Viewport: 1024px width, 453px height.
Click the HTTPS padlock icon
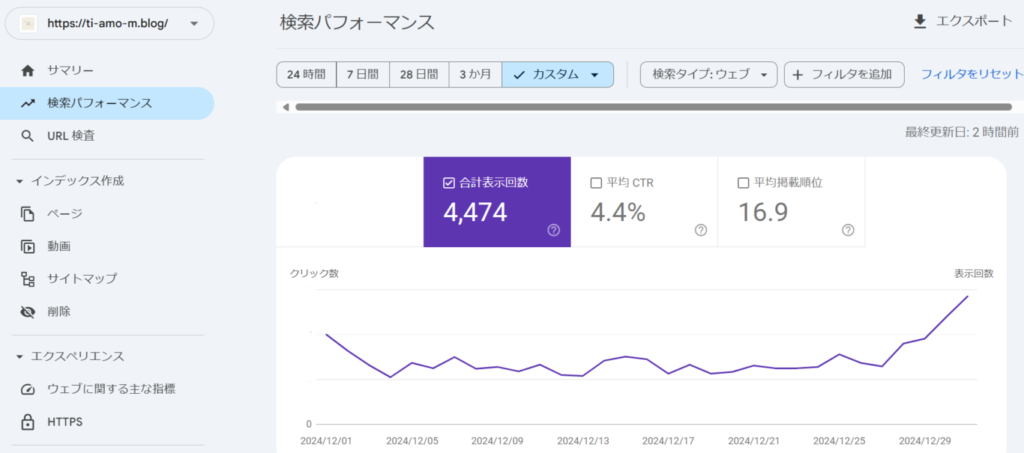(28, 422)
